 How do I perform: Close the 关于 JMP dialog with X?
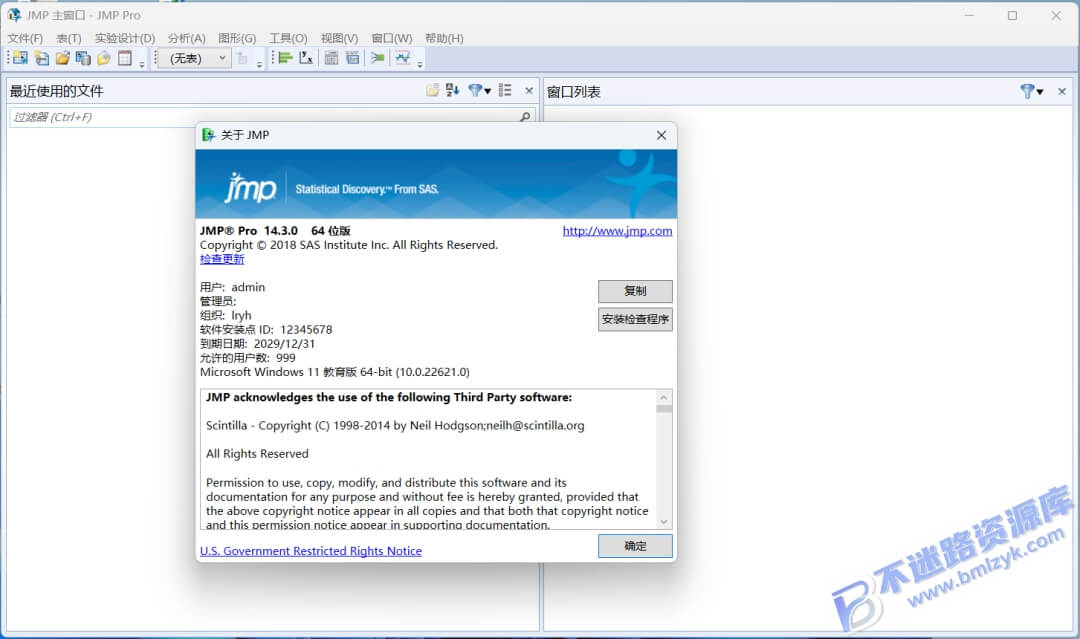coord(661,135)
